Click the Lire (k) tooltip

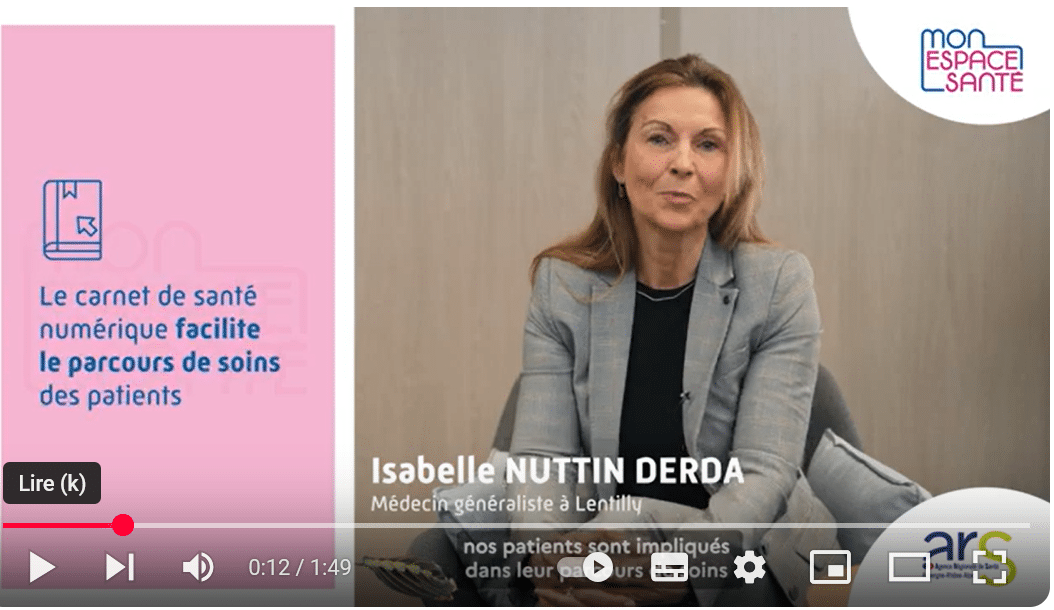[52, 483]
